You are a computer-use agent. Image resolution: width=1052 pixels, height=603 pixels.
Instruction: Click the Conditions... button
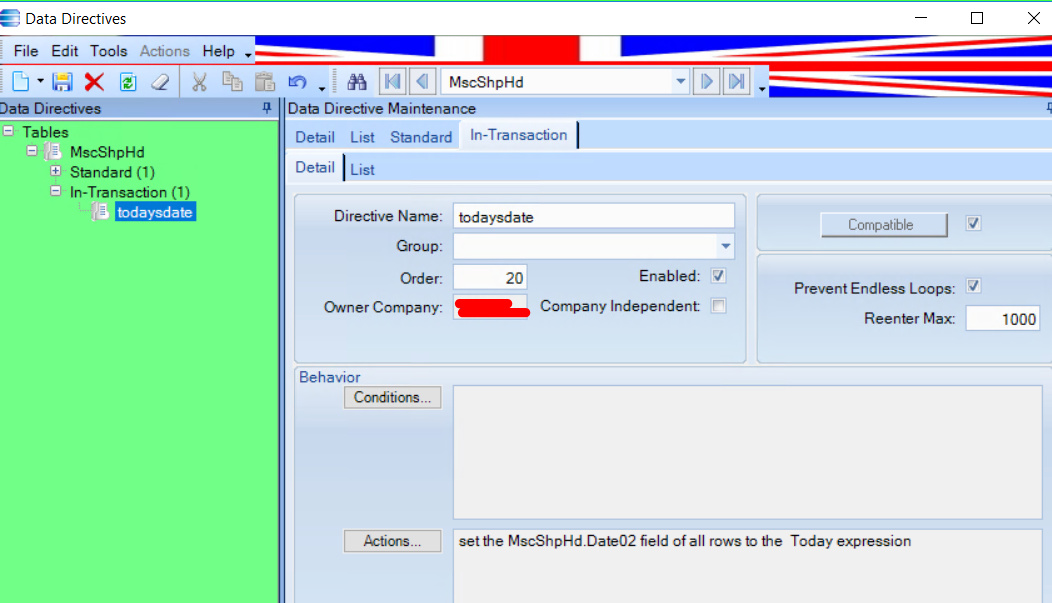click(392, 397)
